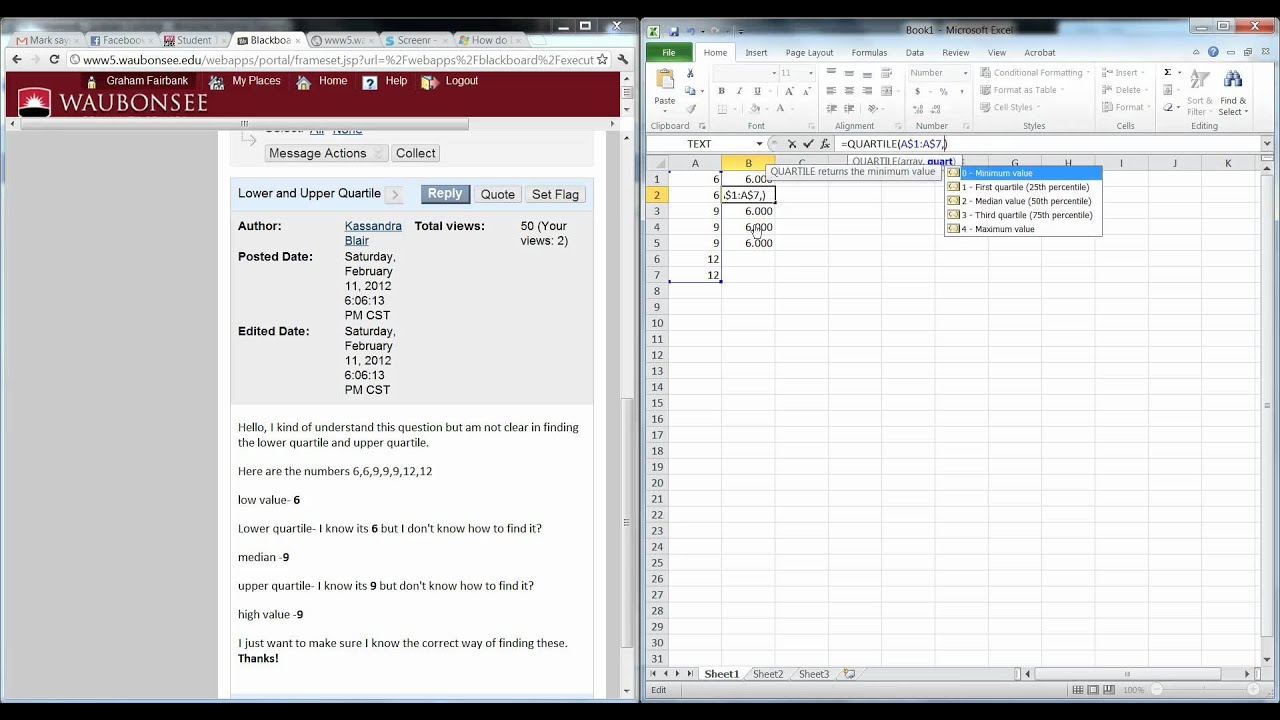Click the Excel Help question mark icon
Viewport: 1280px width, 720px height.
click(x=1213, y=52)
